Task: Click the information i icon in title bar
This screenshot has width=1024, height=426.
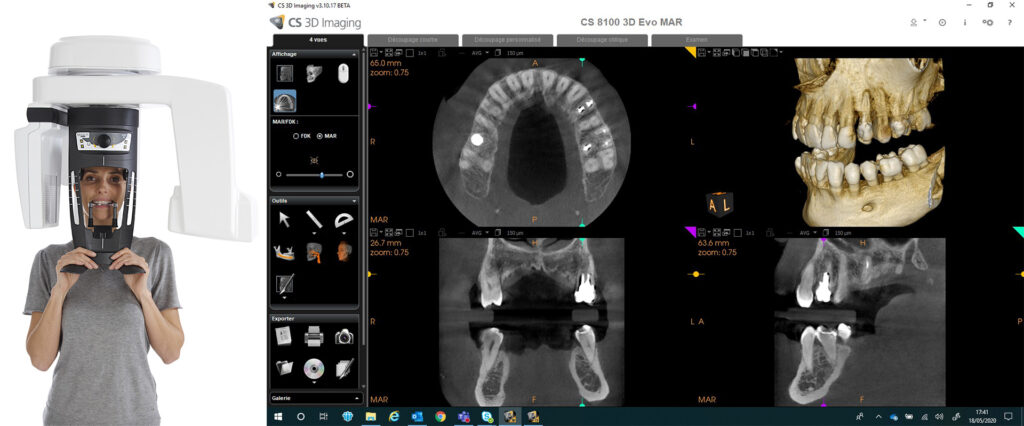Action: [965, 22]
